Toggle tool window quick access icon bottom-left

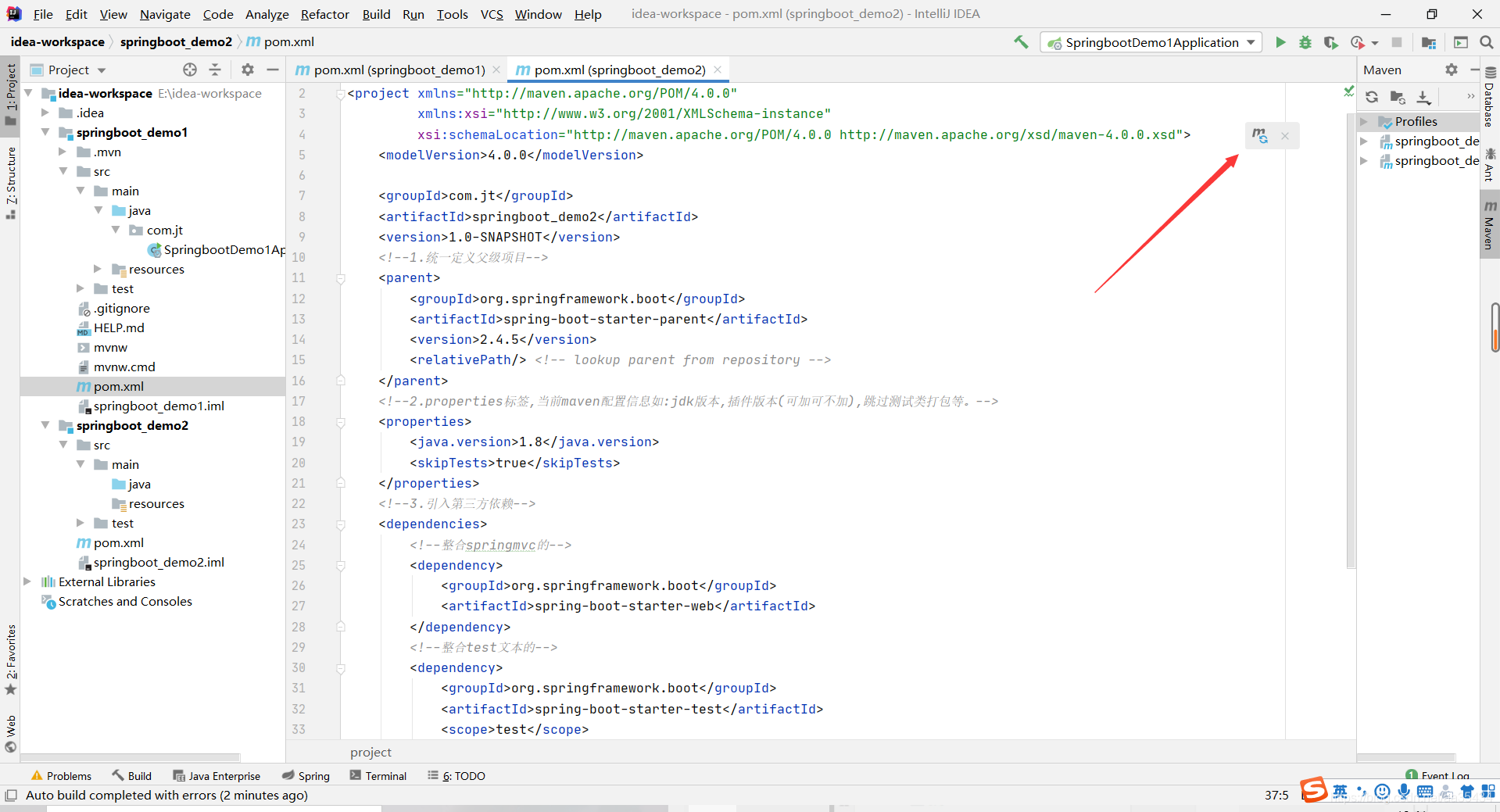(11, 795)
